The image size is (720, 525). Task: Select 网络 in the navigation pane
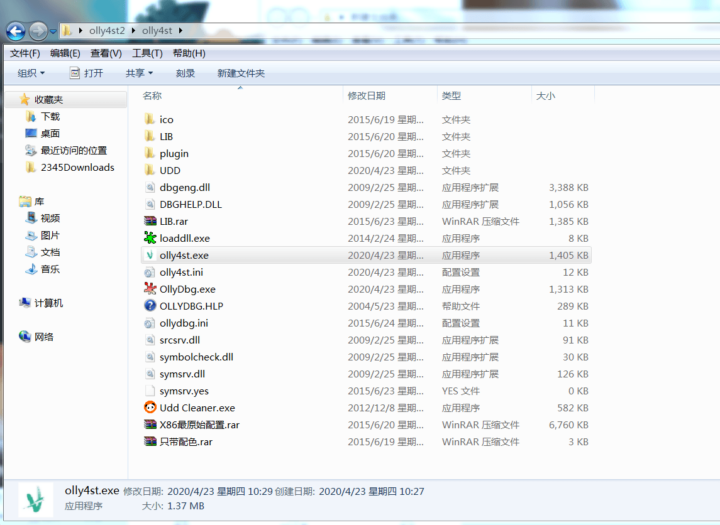click(x=44, y=337)
